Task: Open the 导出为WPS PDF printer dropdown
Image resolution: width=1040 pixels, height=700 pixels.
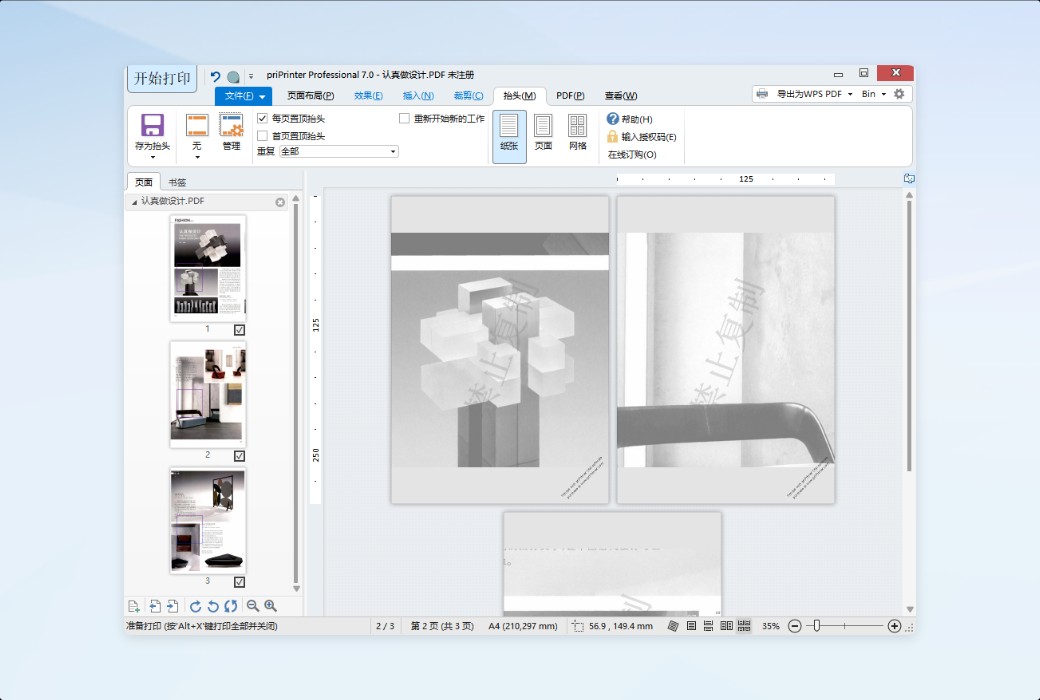Action: (850, 94)
